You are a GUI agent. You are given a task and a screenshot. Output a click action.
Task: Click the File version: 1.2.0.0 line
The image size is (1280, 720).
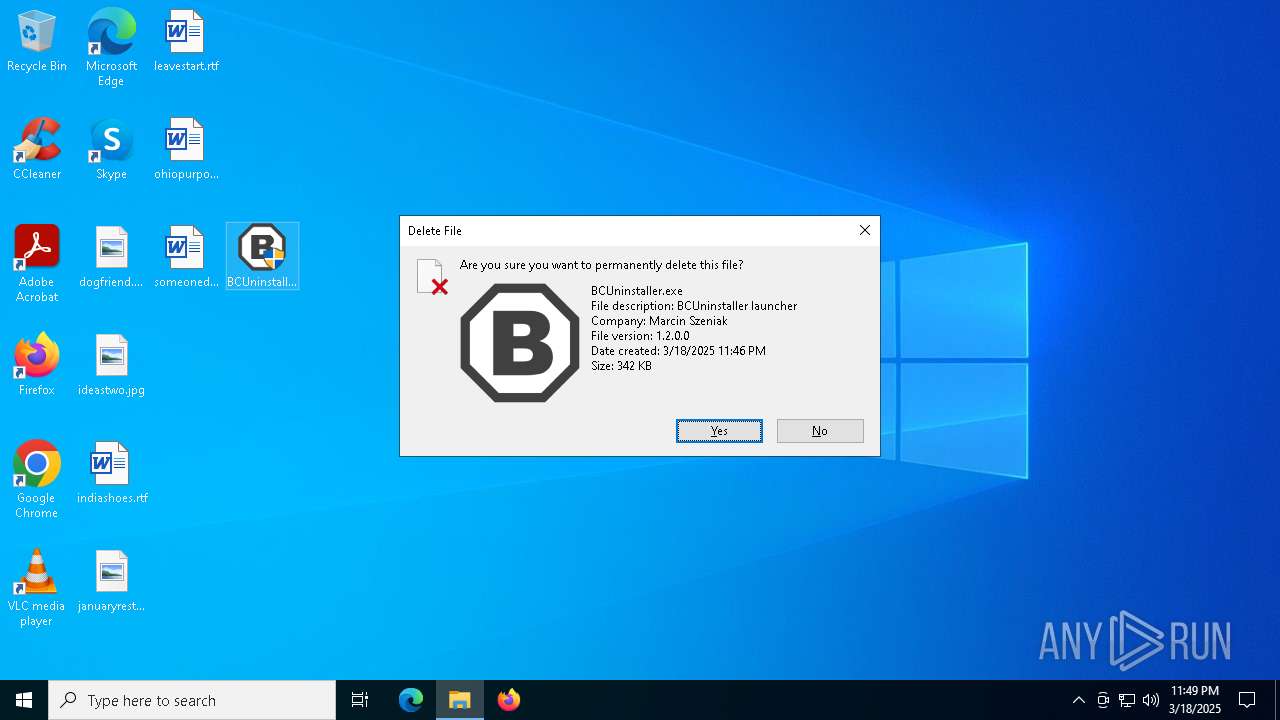tap(640, 336)
